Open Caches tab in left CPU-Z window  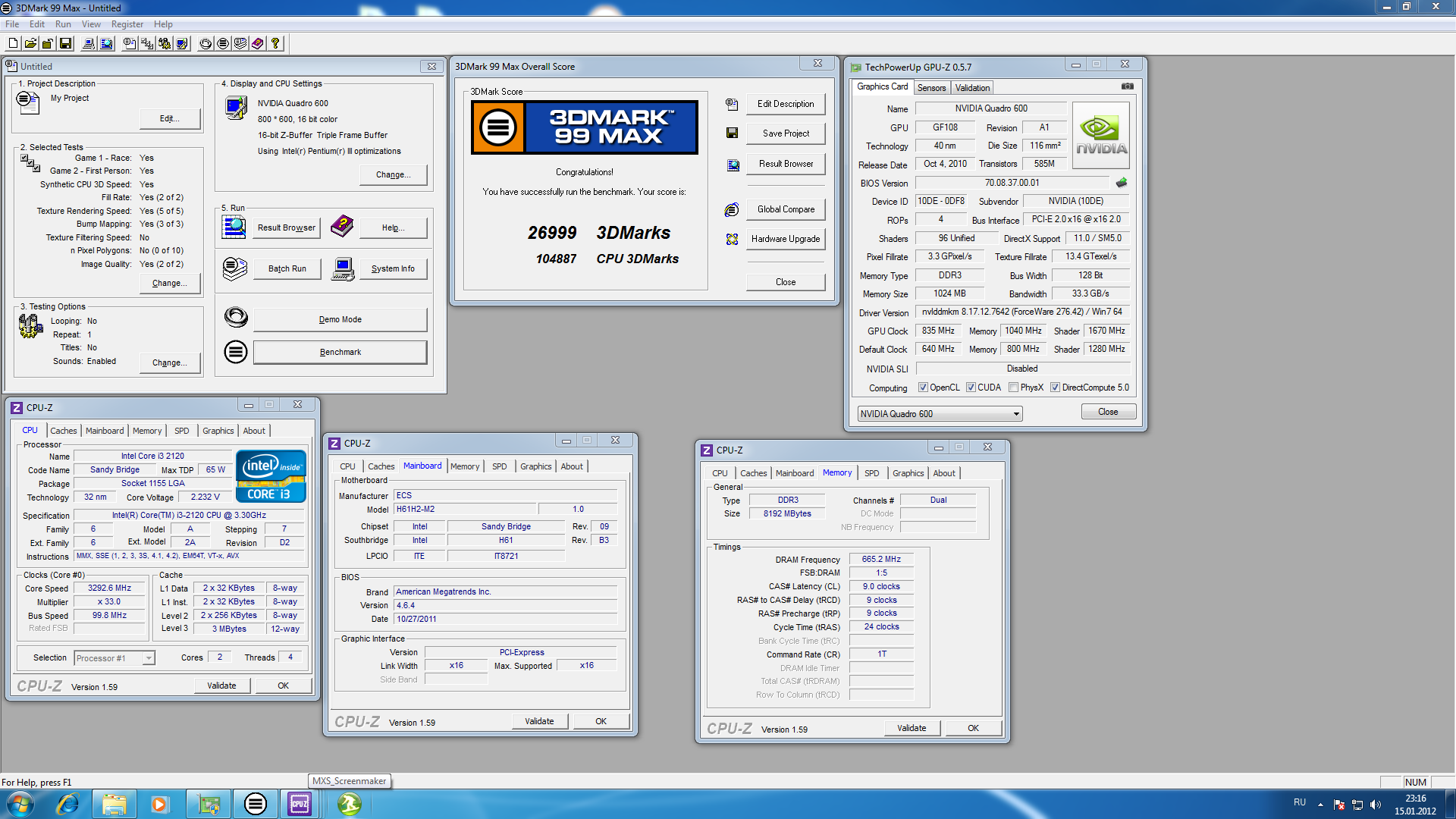pyautogui.click(x=64, y=431)
